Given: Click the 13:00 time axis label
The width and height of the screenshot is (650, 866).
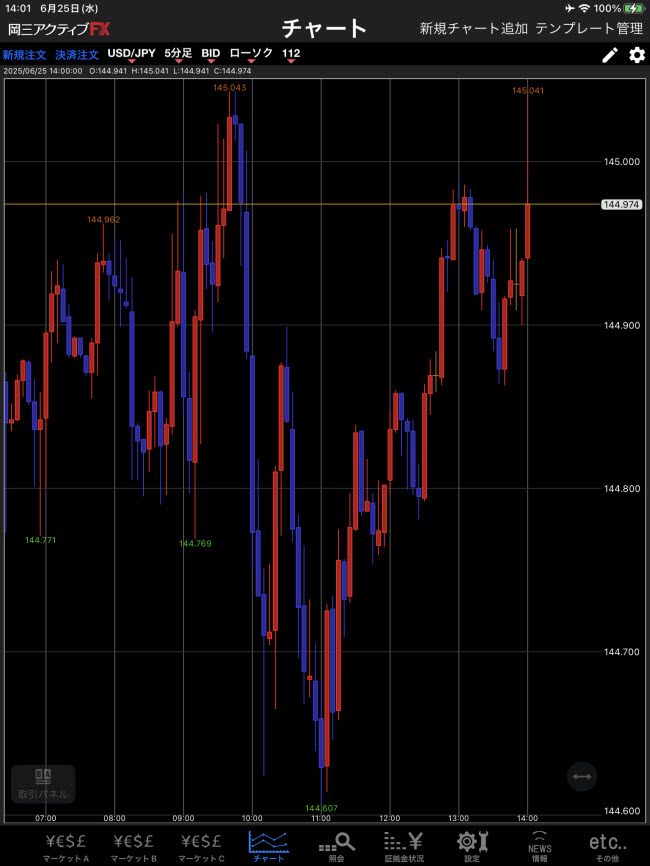Looking at the screenshot, I should click(458, 818).
